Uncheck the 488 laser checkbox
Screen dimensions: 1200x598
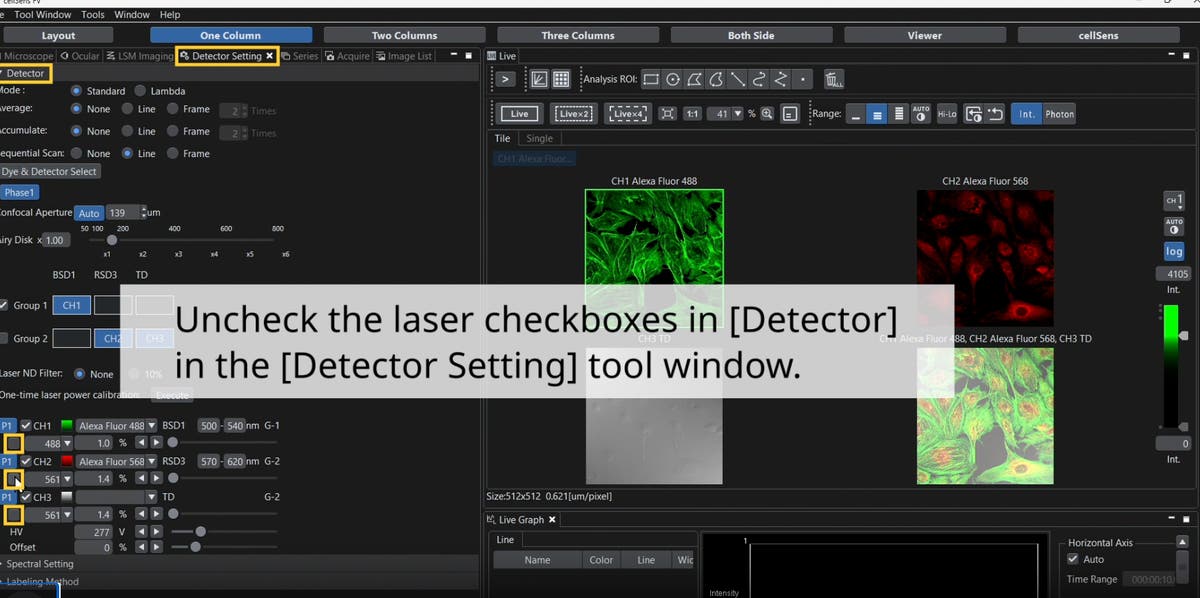click(14, 443)
